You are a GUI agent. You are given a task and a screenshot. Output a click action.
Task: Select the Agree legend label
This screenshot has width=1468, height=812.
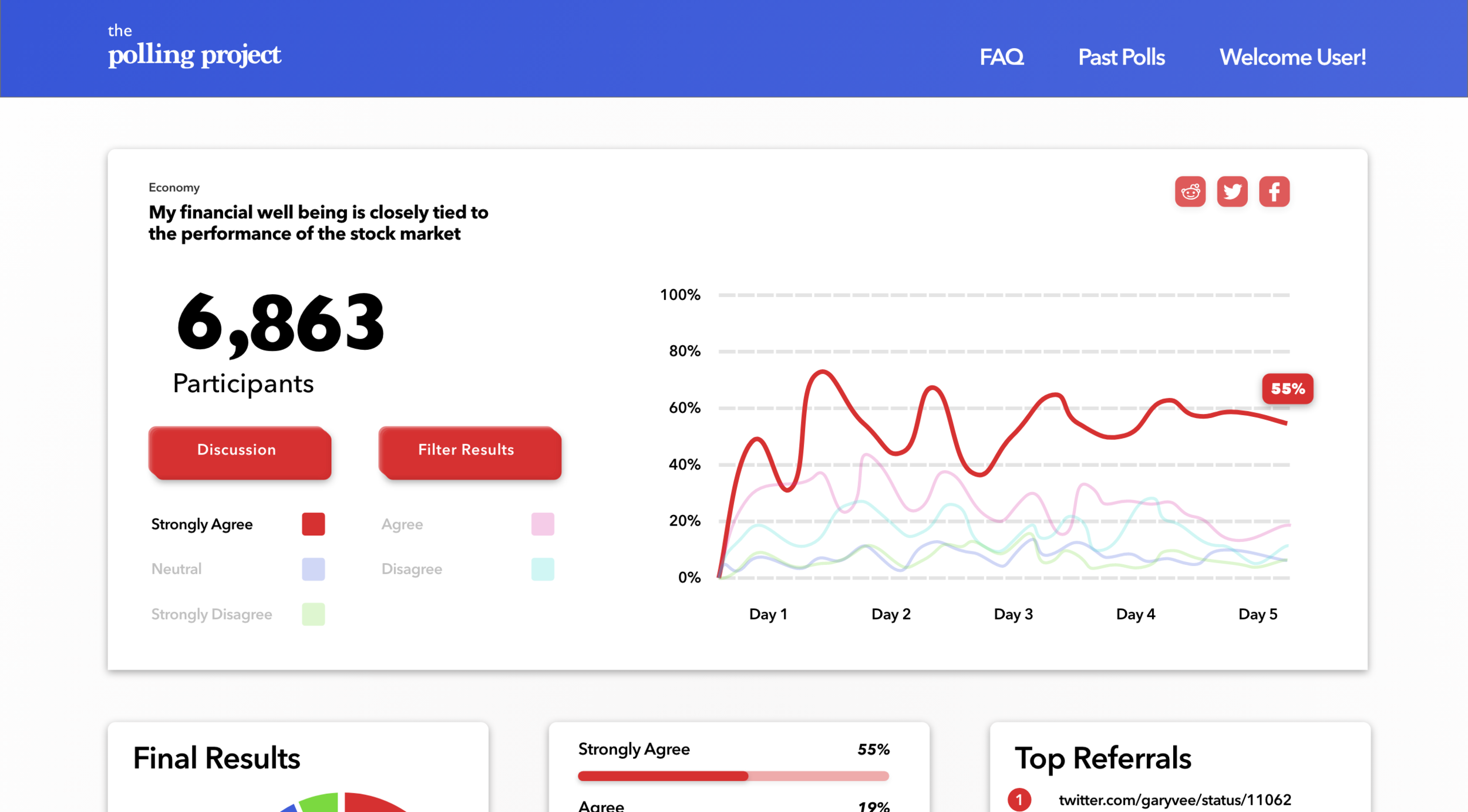click(402, 524)
